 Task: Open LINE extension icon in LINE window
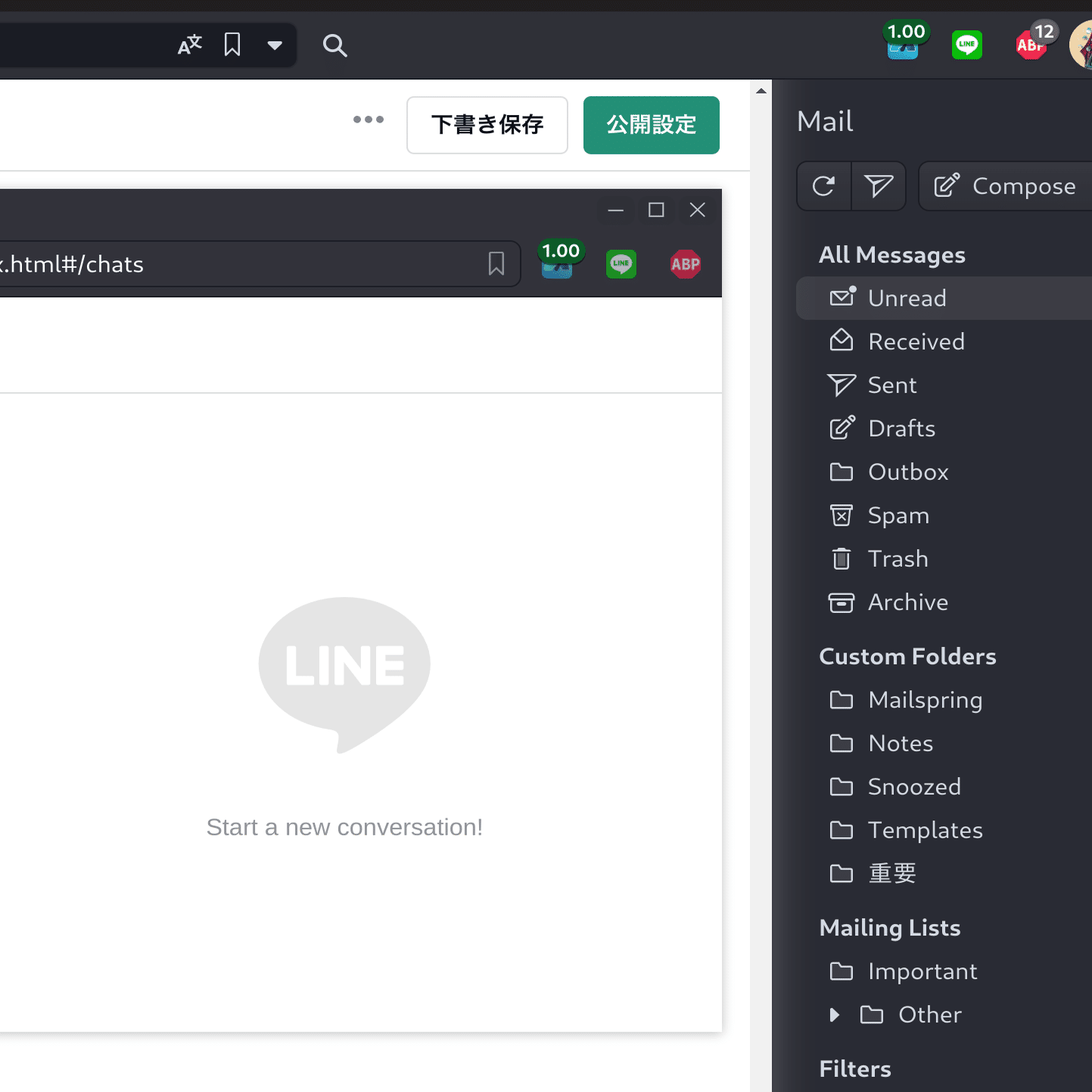coord(621,264)
